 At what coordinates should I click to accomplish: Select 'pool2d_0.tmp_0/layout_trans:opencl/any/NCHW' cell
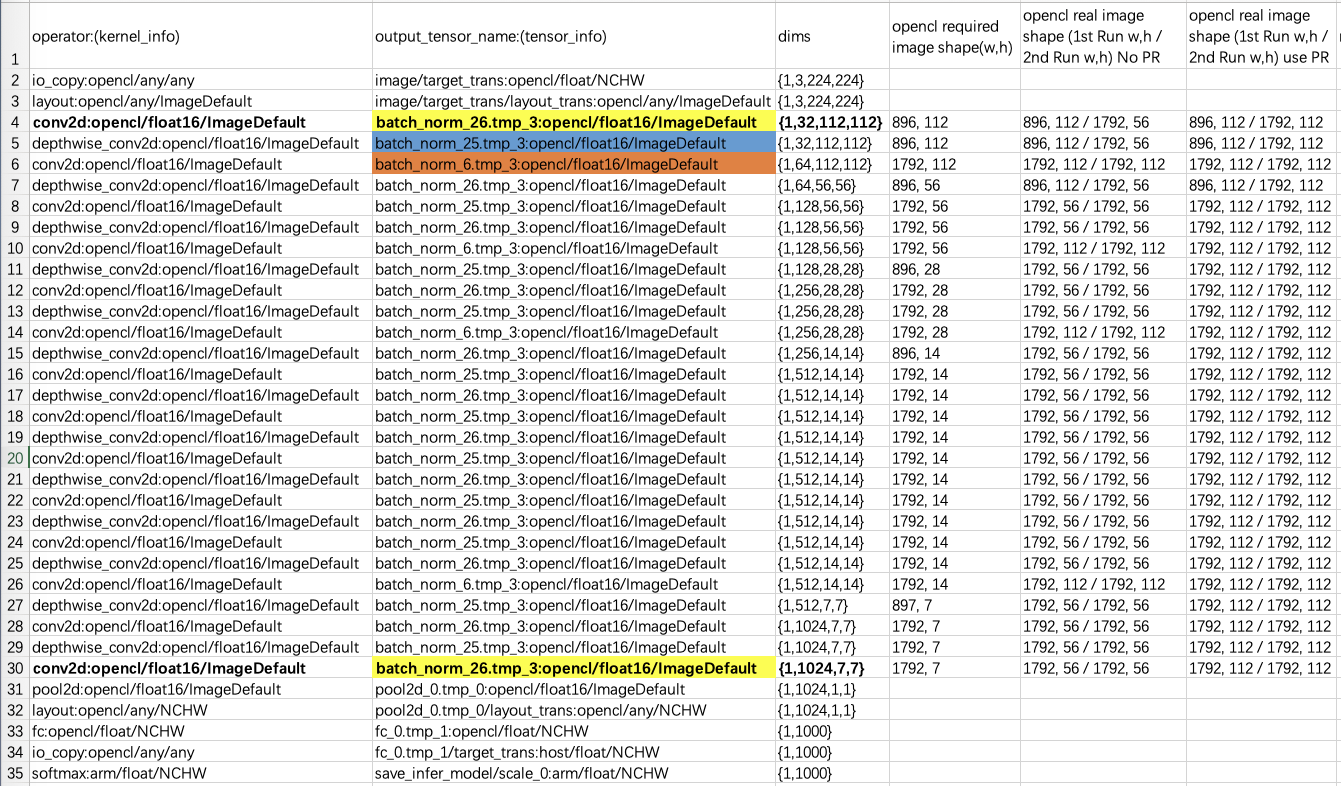[573, 710]
